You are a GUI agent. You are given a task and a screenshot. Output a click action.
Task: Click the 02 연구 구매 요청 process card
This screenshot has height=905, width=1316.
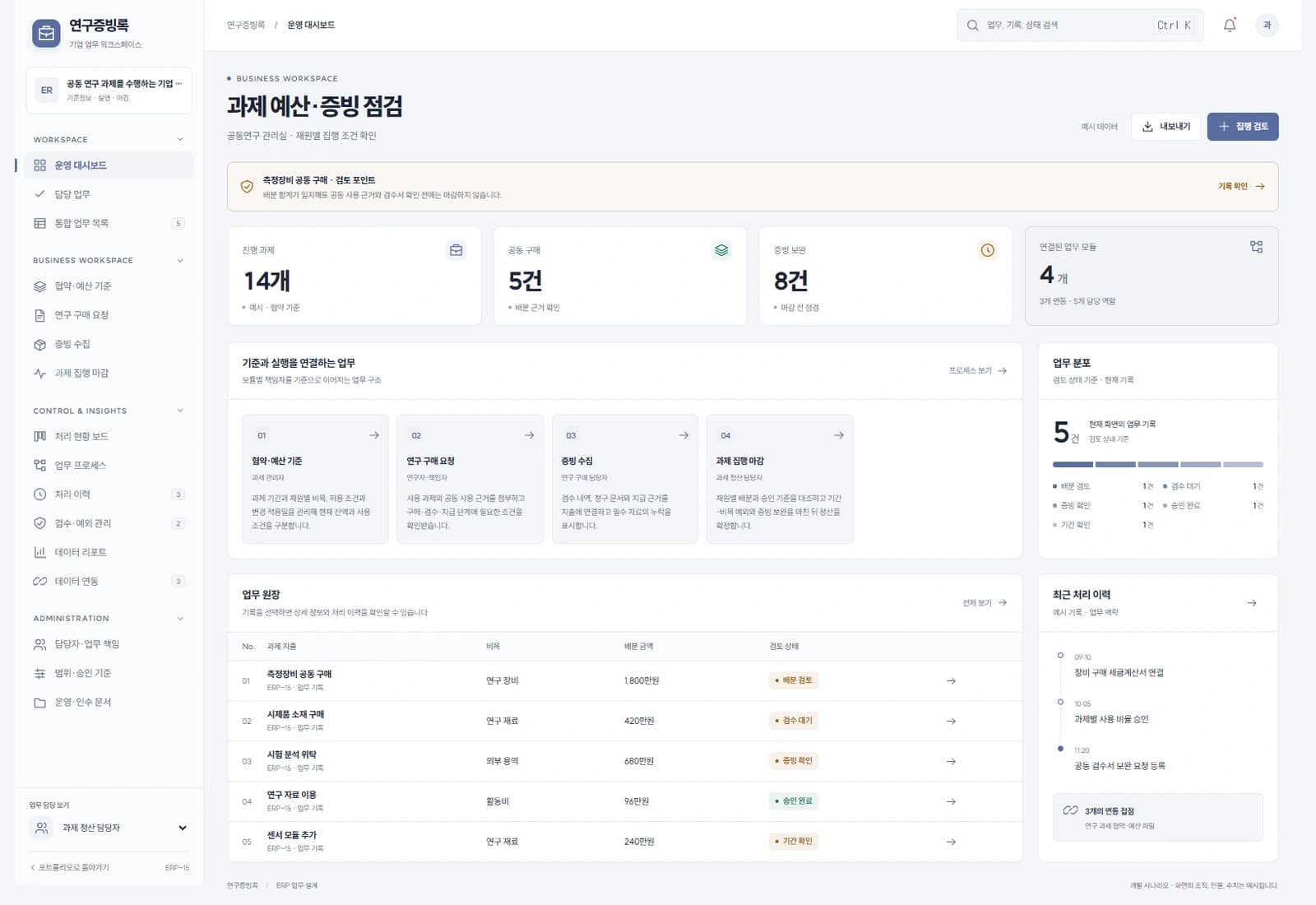470,479
